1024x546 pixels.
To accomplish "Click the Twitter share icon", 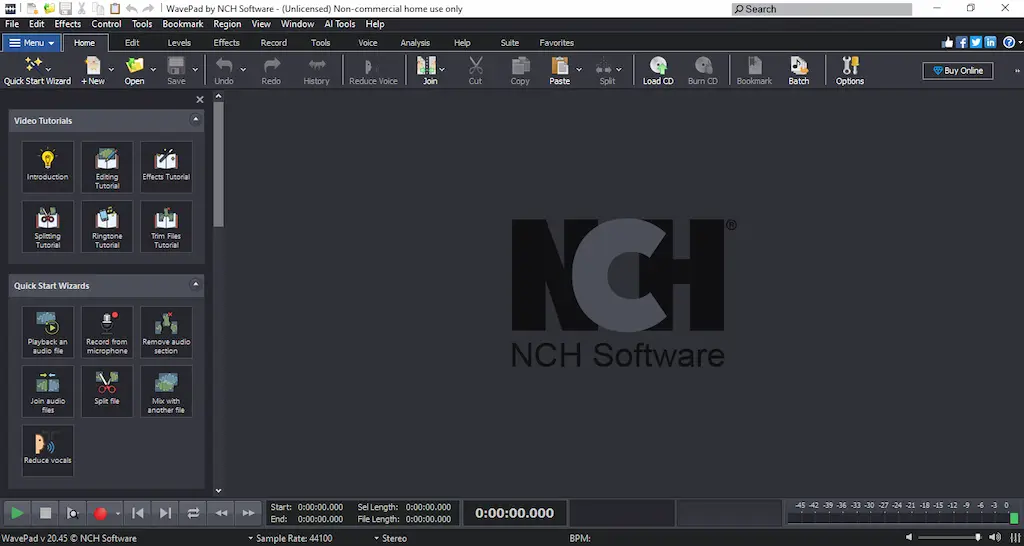I will [x=976, y=42].
